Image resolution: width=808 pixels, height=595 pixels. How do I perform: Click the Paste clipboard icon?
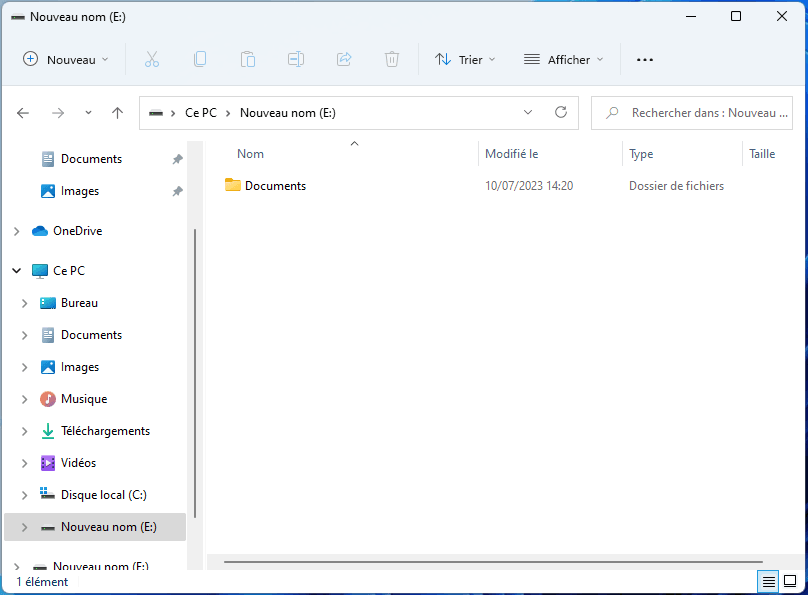(248, 60)
